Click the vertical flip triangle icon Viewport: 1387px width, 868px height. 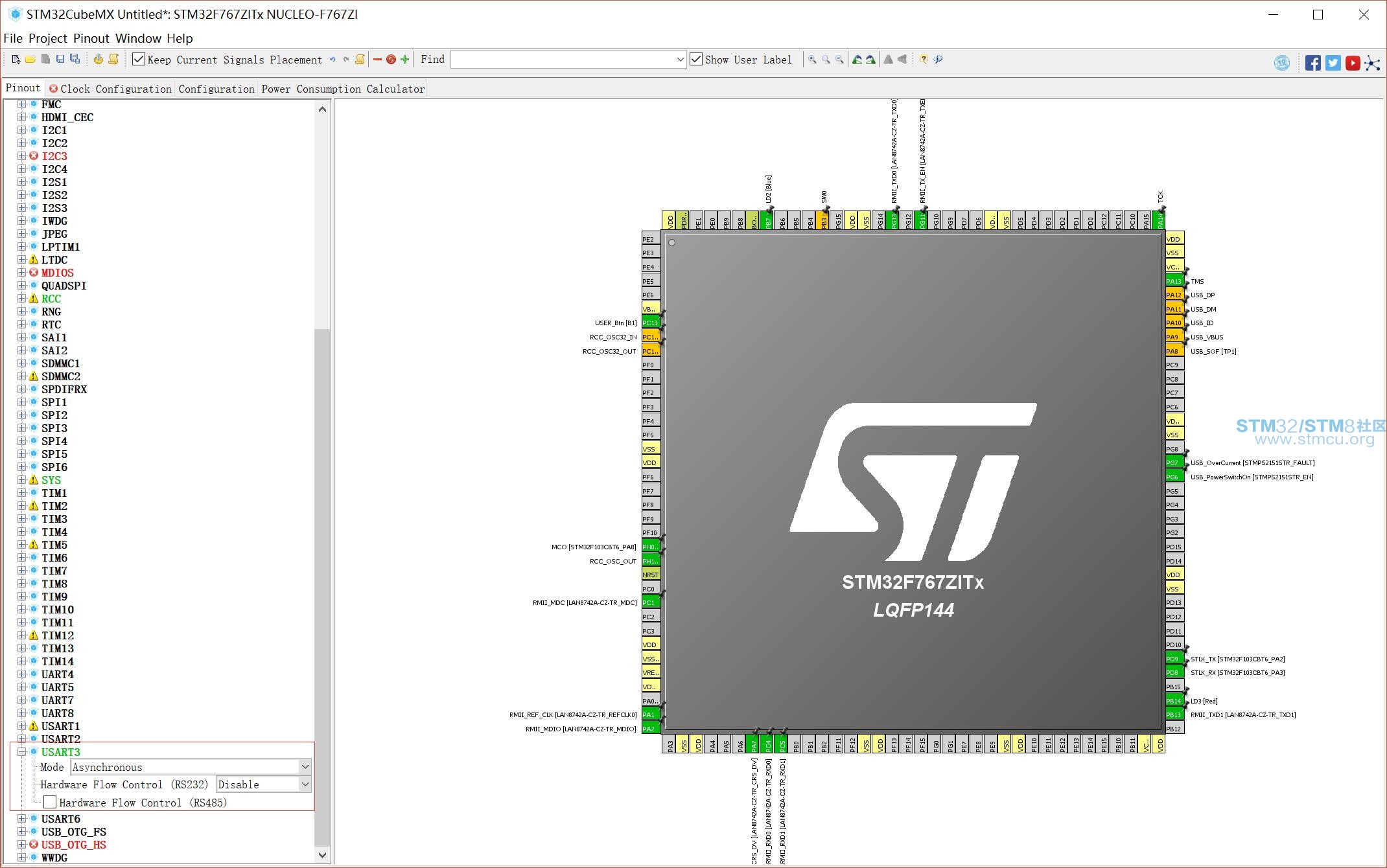[889, 60]
